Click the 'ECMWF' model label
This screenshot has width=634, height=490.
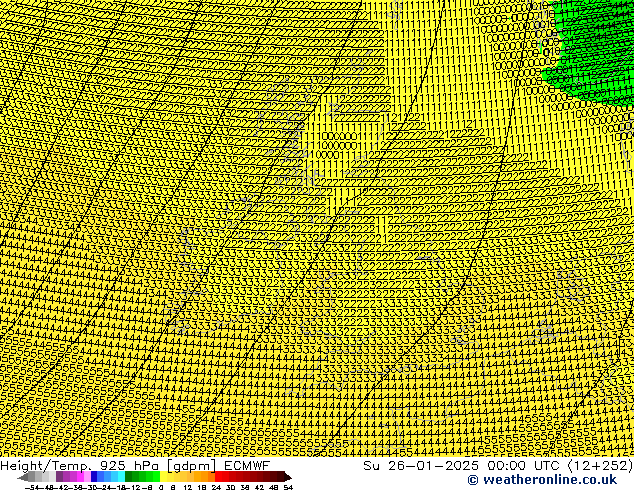pos(247,465)
